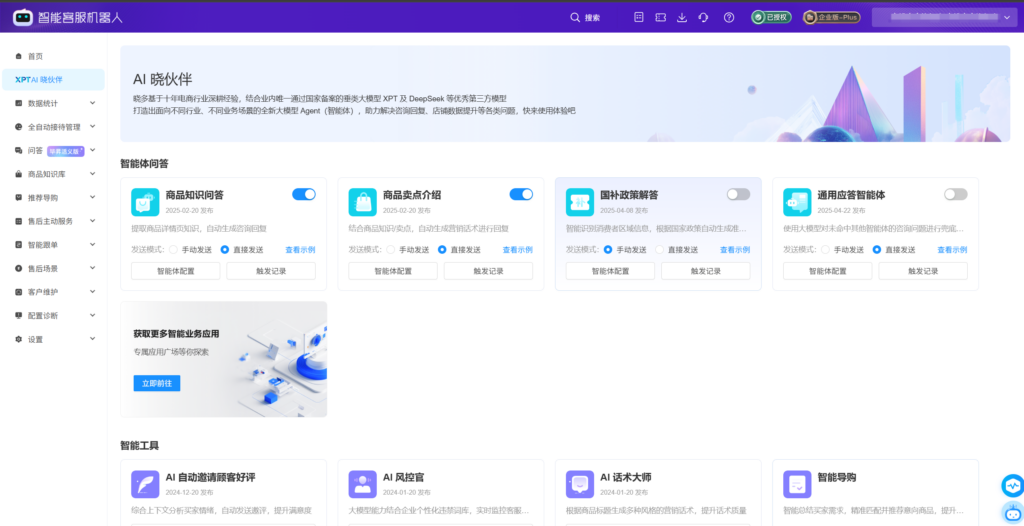
Task: Expand the 问答 chevron
Action: (x=92, y=150)
